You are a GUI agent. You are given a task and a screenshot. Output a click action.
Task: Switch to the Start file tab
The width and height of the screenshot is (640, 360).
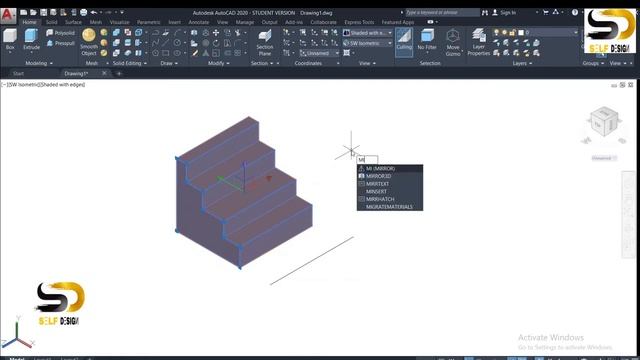[18, 73]
